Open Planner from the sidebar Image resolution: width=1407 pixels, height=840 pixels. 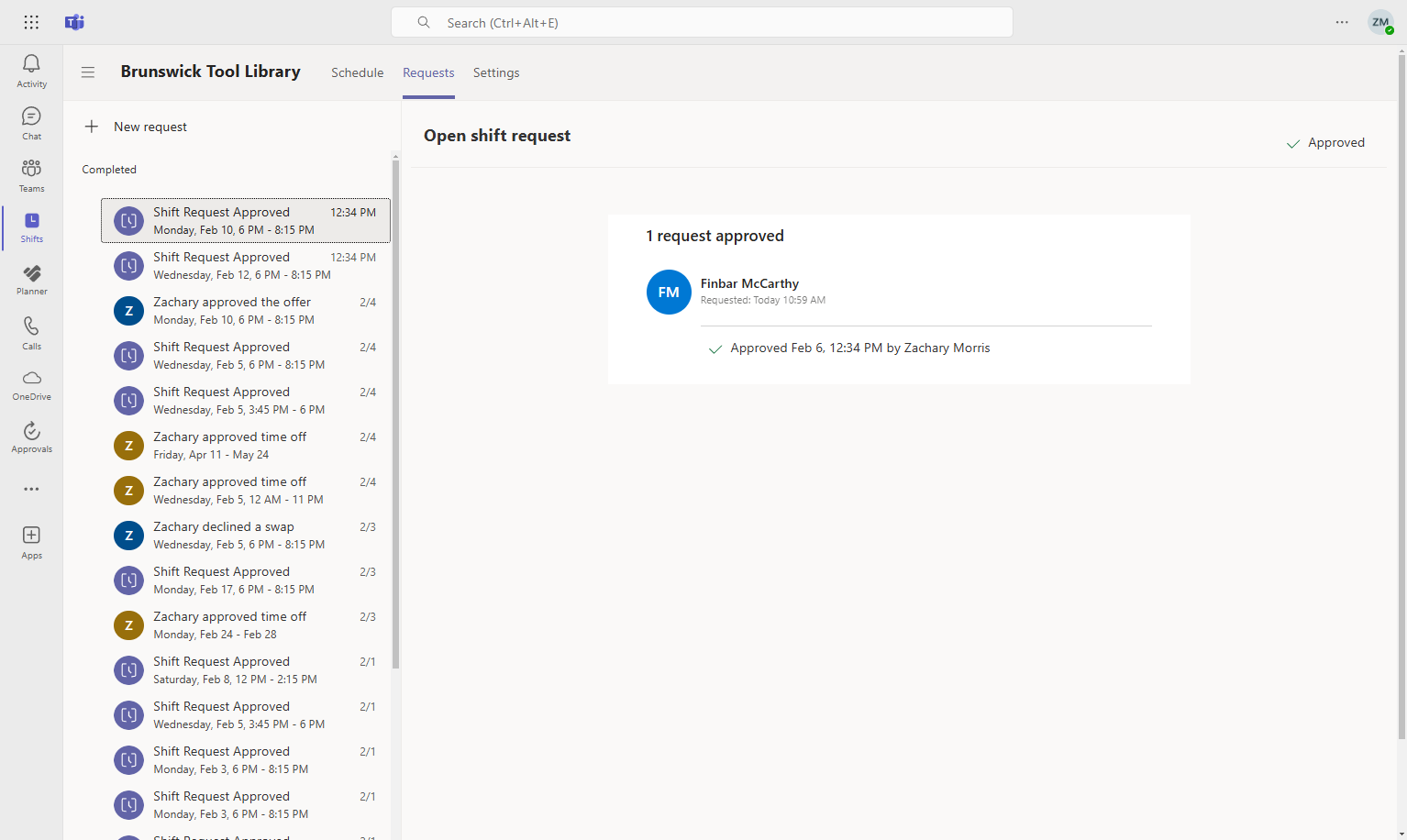[x=31, y=280]
